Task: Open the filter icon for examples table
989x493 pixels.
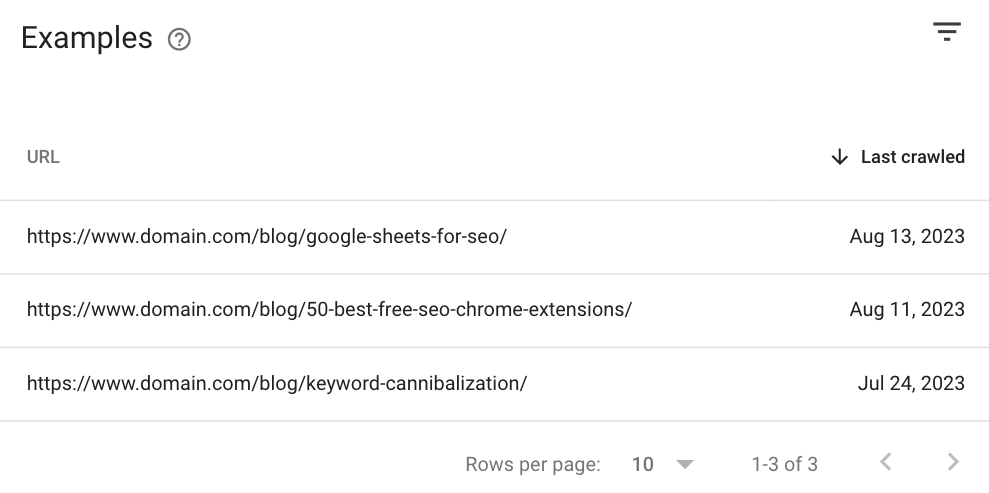Action: click(x=947, y=32)
